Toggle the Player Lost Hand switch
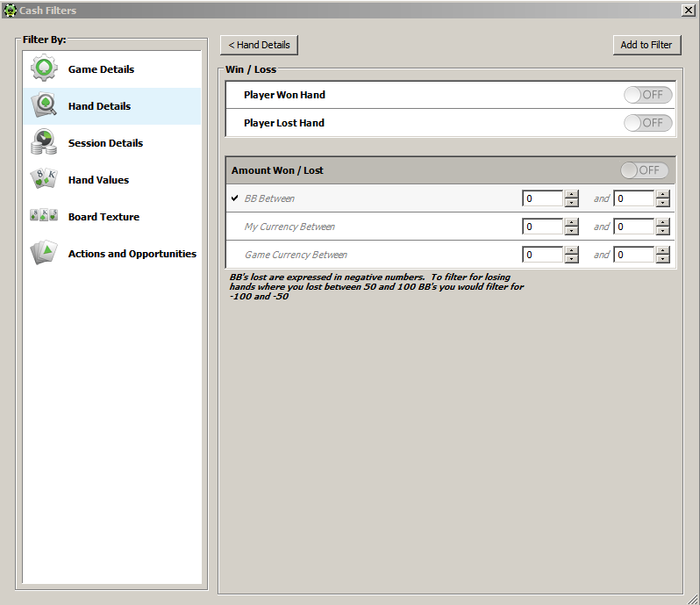The image size is (700, 605). pyautogui.click(x=647, y=123)
